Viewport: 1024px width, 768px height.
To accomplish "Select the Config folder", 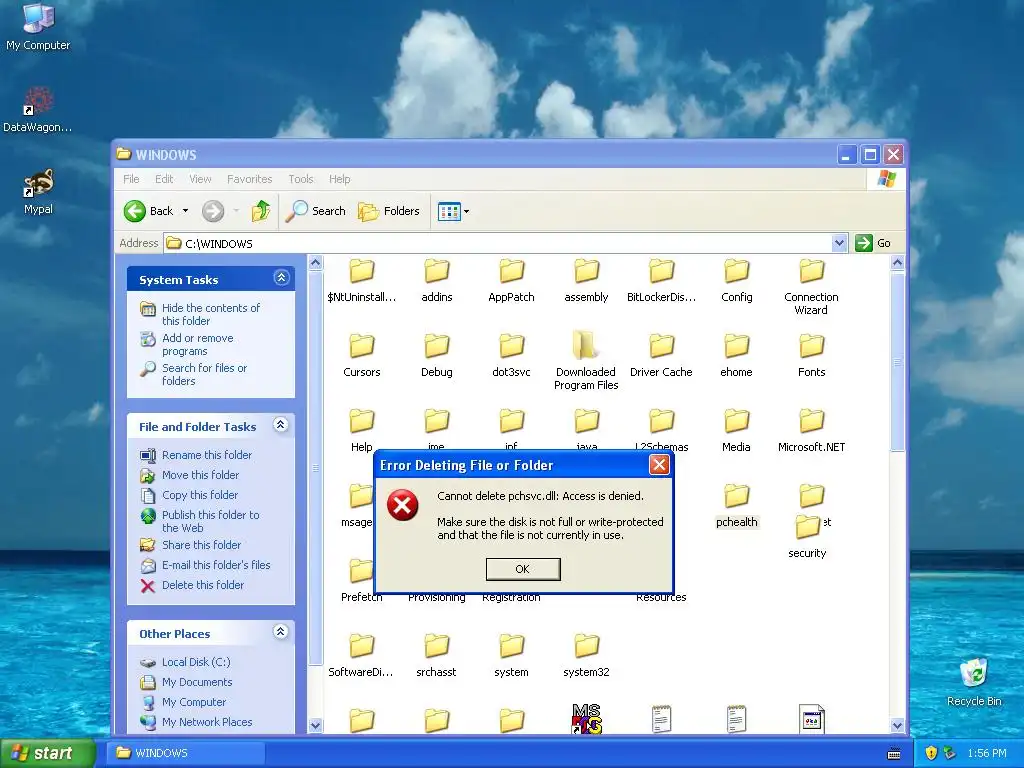I will 737,281.
